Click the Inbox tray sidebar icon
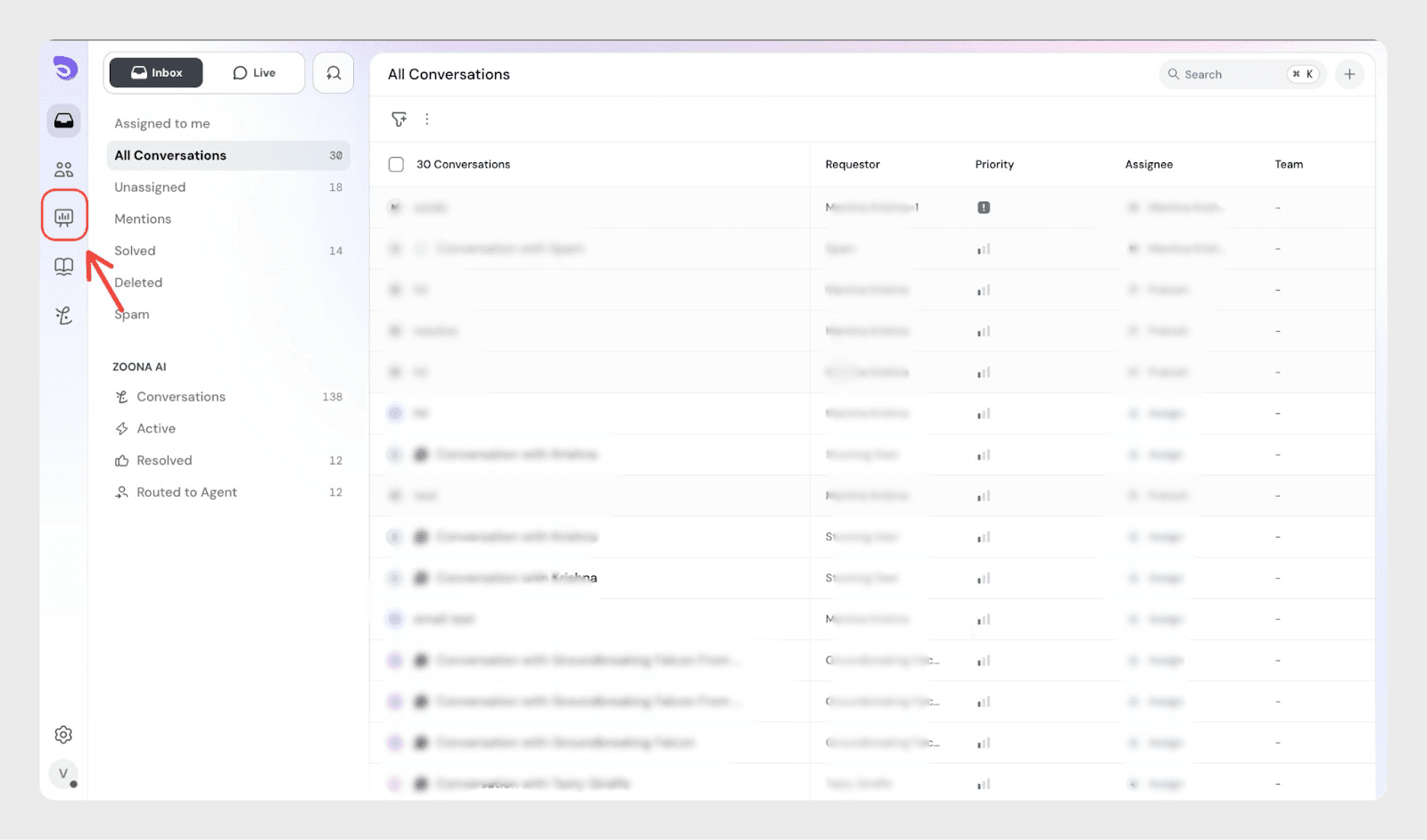This screenshot has width=1427, height=840. 64,120
